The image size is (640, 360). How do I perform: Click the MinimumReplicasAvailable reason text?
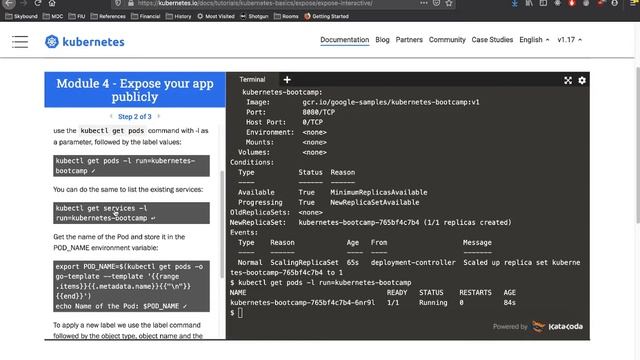[379, 192]
